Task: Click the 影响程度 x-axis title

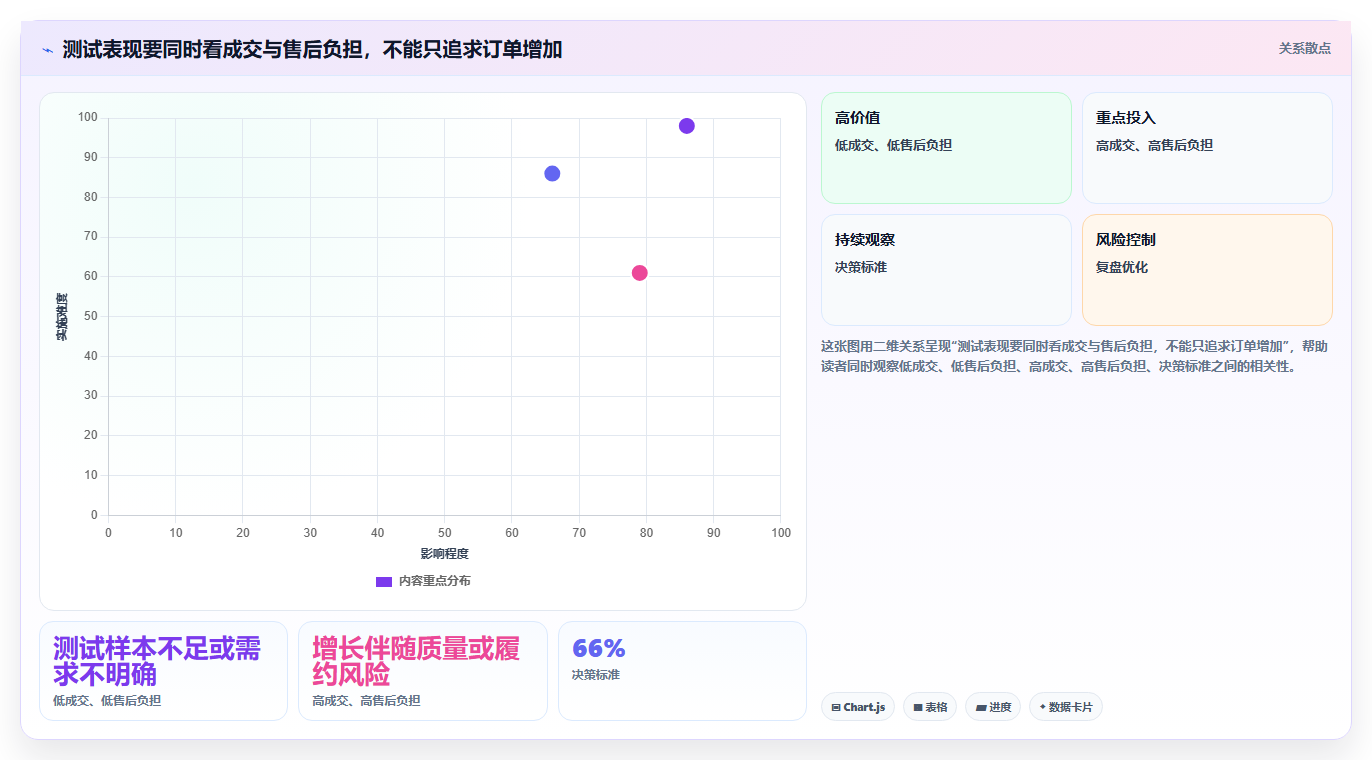Action: tap(444, 554)
